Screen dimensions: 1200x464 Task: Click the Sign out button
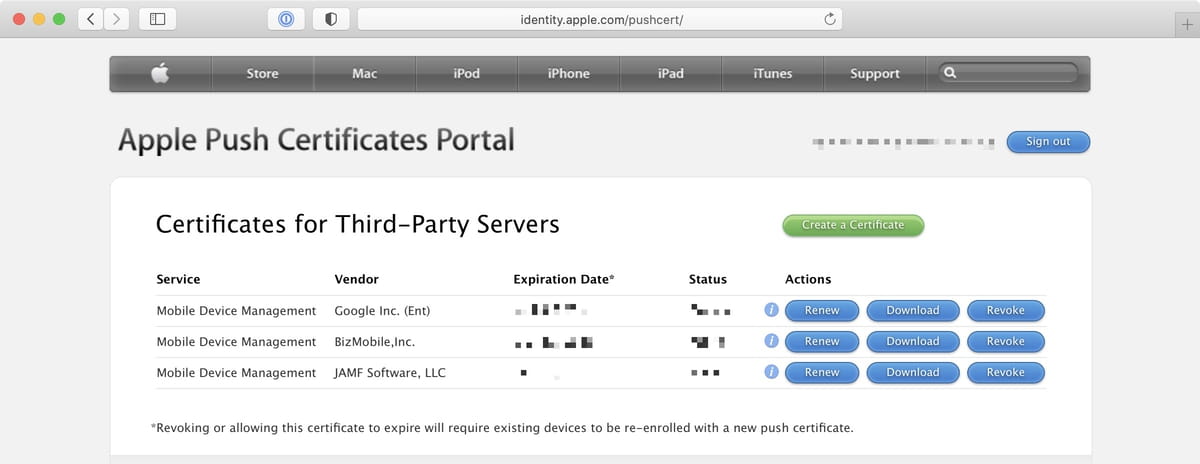[x=1048, y=141]
